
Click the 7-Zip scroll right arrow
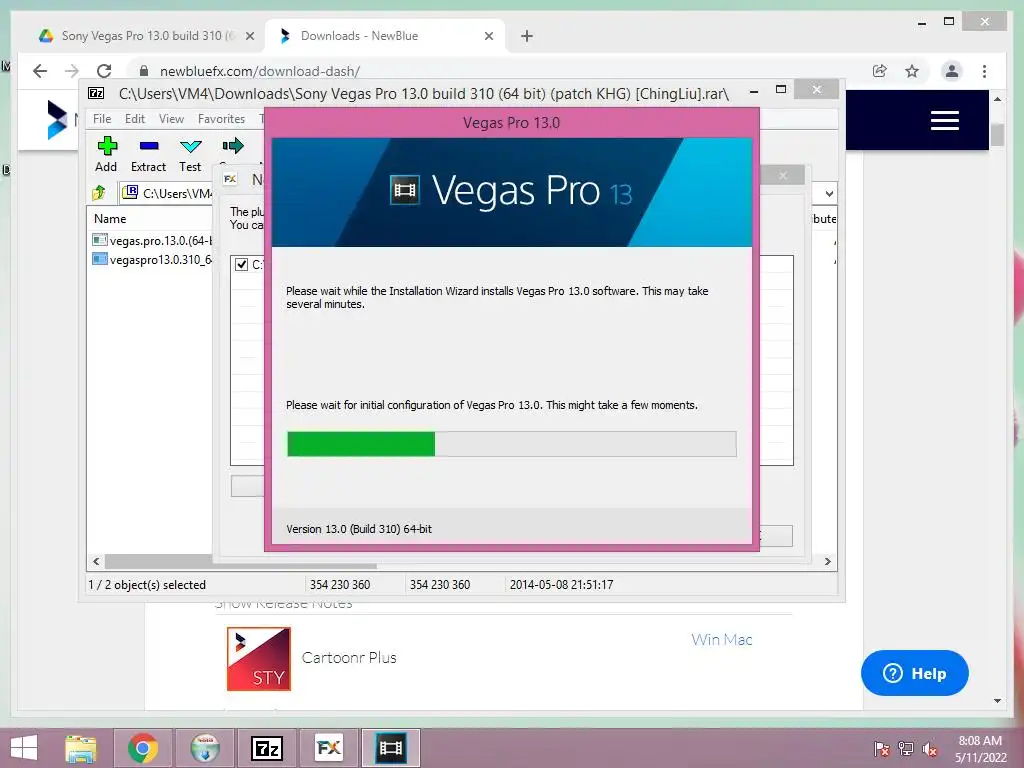tap(827, 562)
